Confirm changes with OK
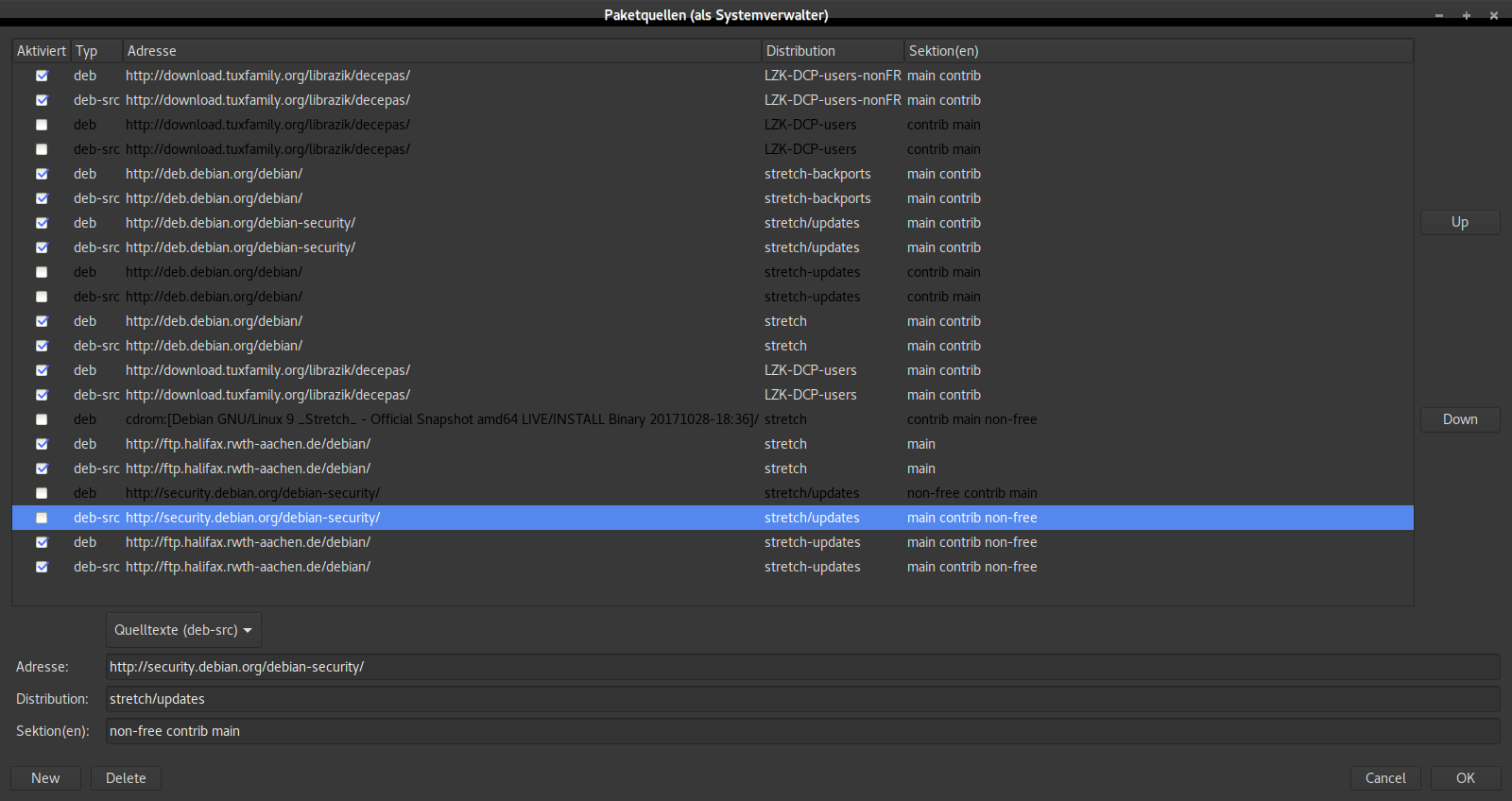Viewport: 1512px width, 801px height. 1466,778
